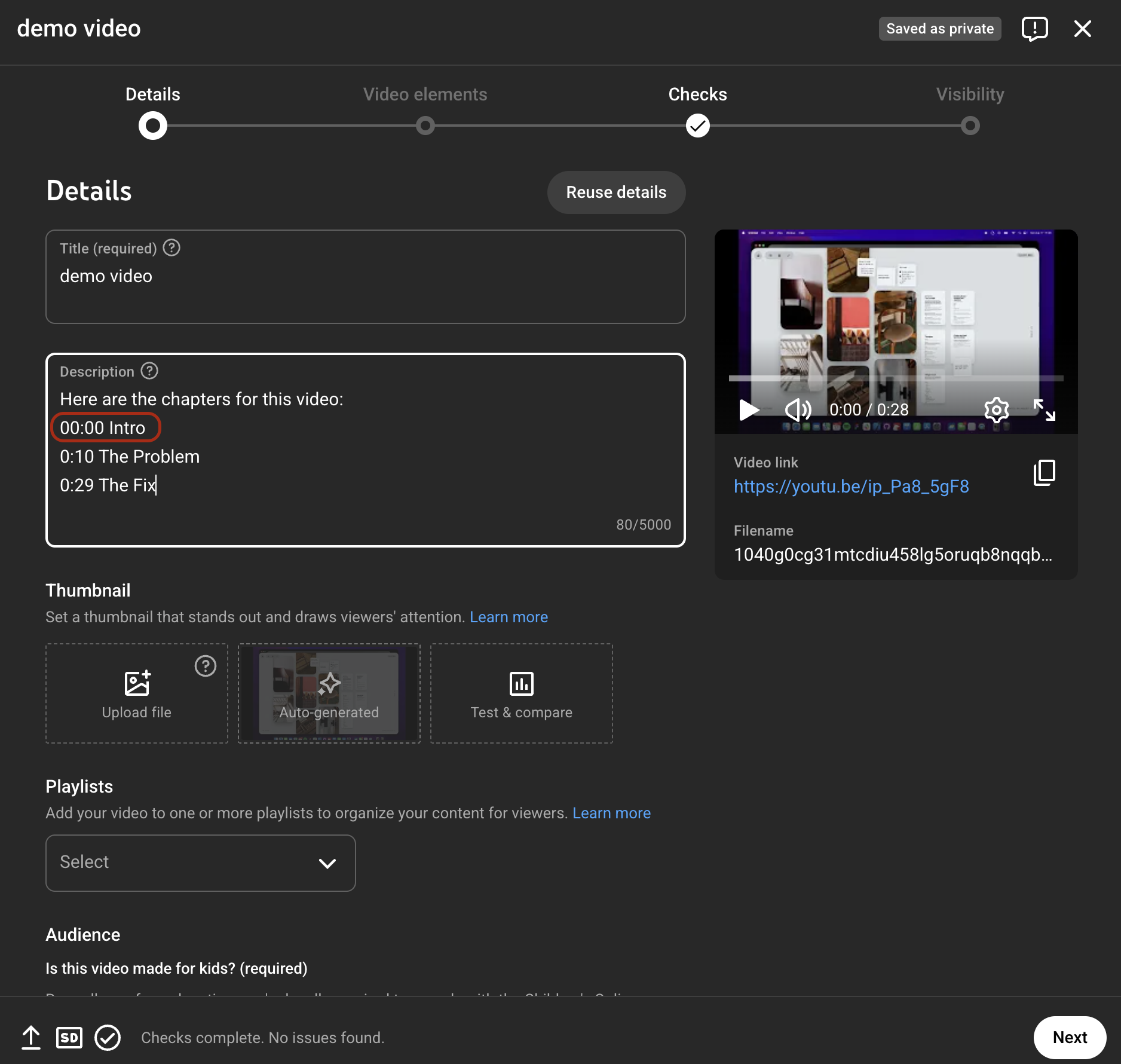The width and height of the screenshot is (1121, 1064).
Task: Open thumbnail Learn more link
Action: (509, 617)
